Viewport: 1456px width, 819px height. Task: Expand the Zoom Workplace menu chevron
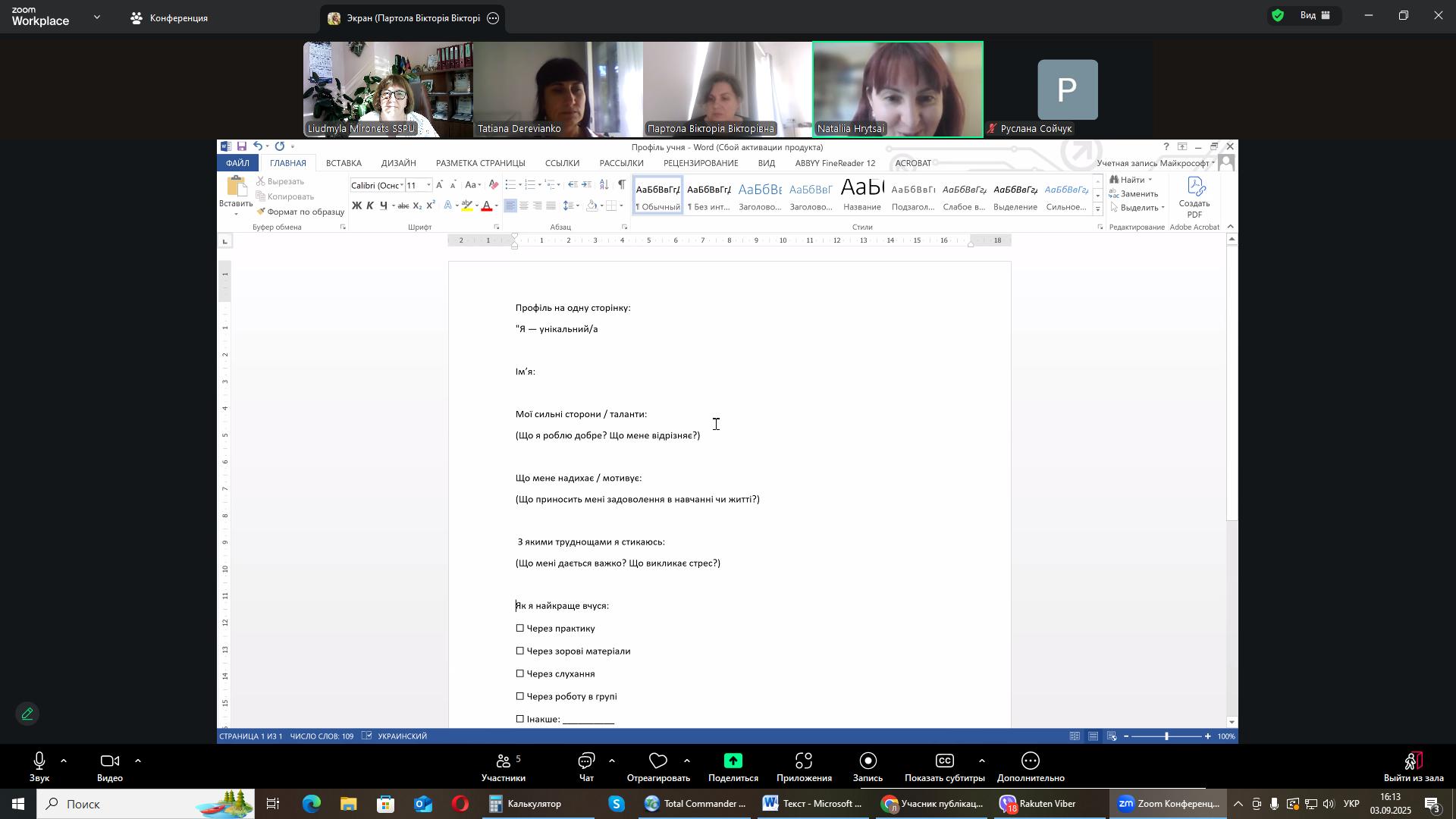point(97,16)
